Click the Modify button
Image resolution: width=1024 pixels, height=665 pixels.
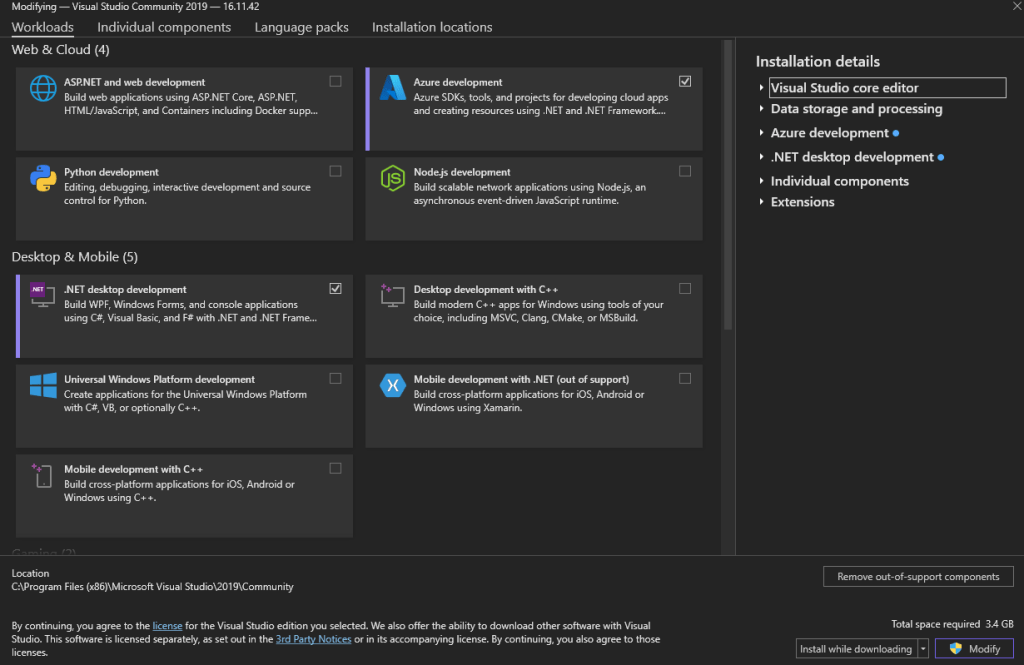tap(974, 649)
